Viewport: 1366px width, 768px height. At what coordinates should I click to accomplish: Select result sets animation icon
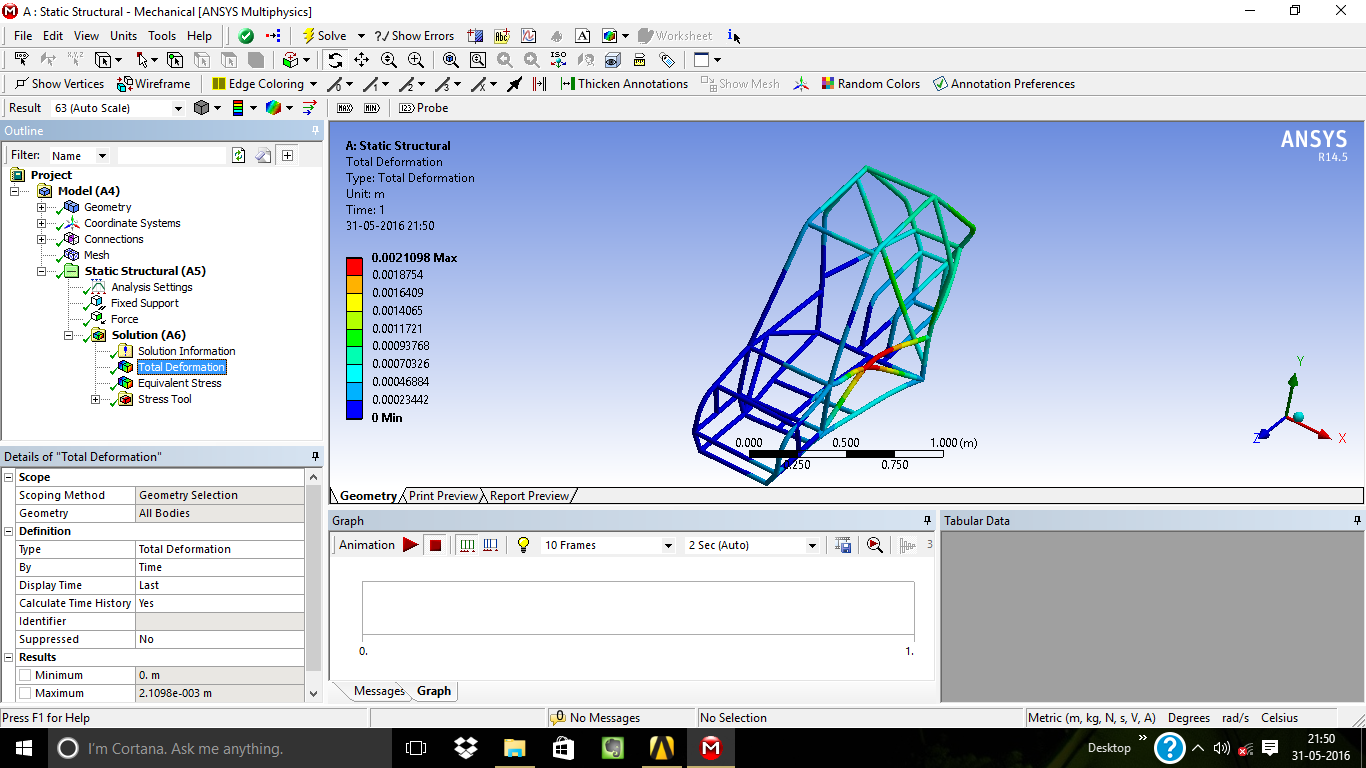click(490, 545)
